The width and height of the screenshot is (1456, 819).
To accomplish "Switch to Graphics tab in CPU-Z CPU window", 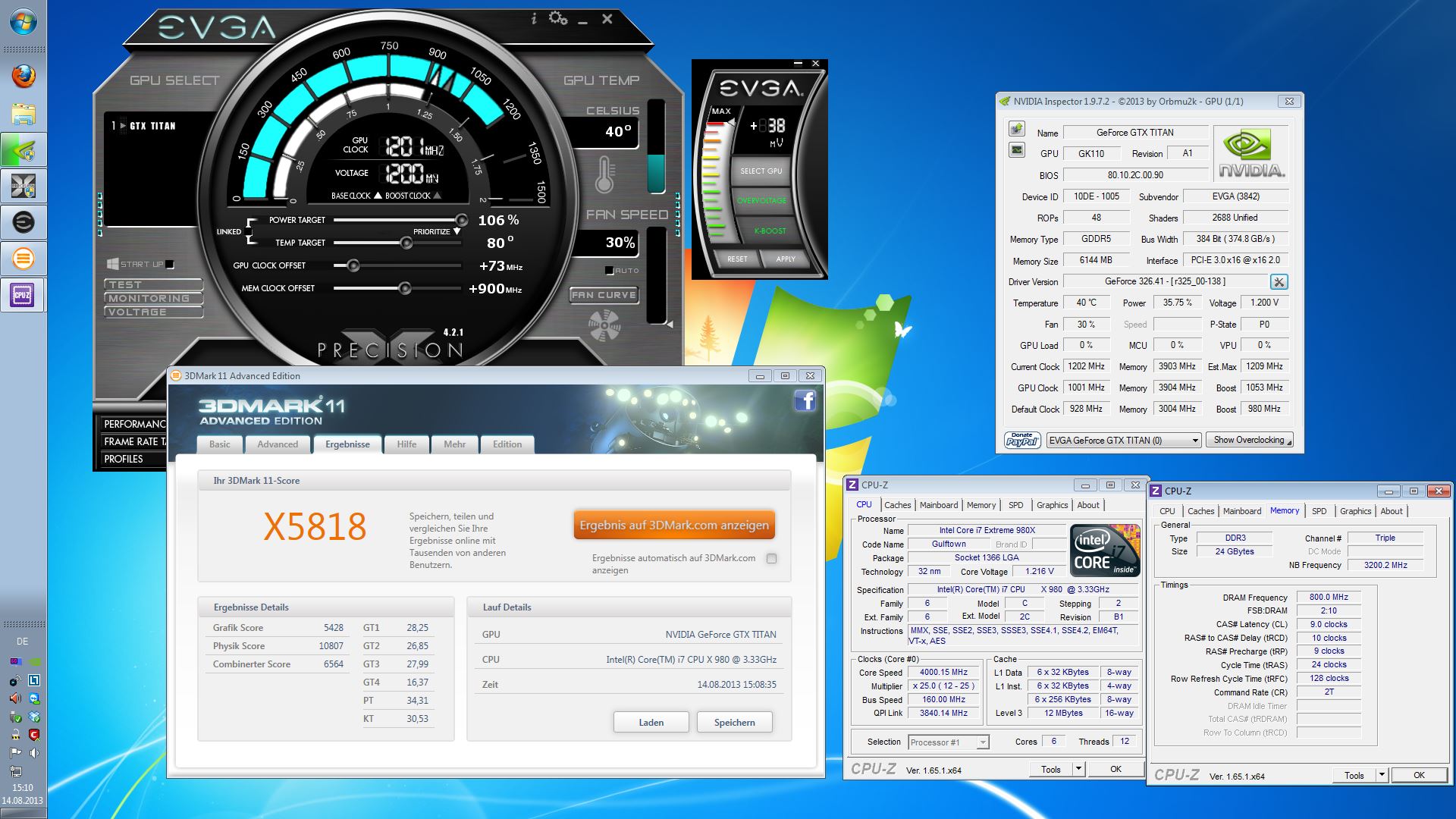I will 1052,505.
